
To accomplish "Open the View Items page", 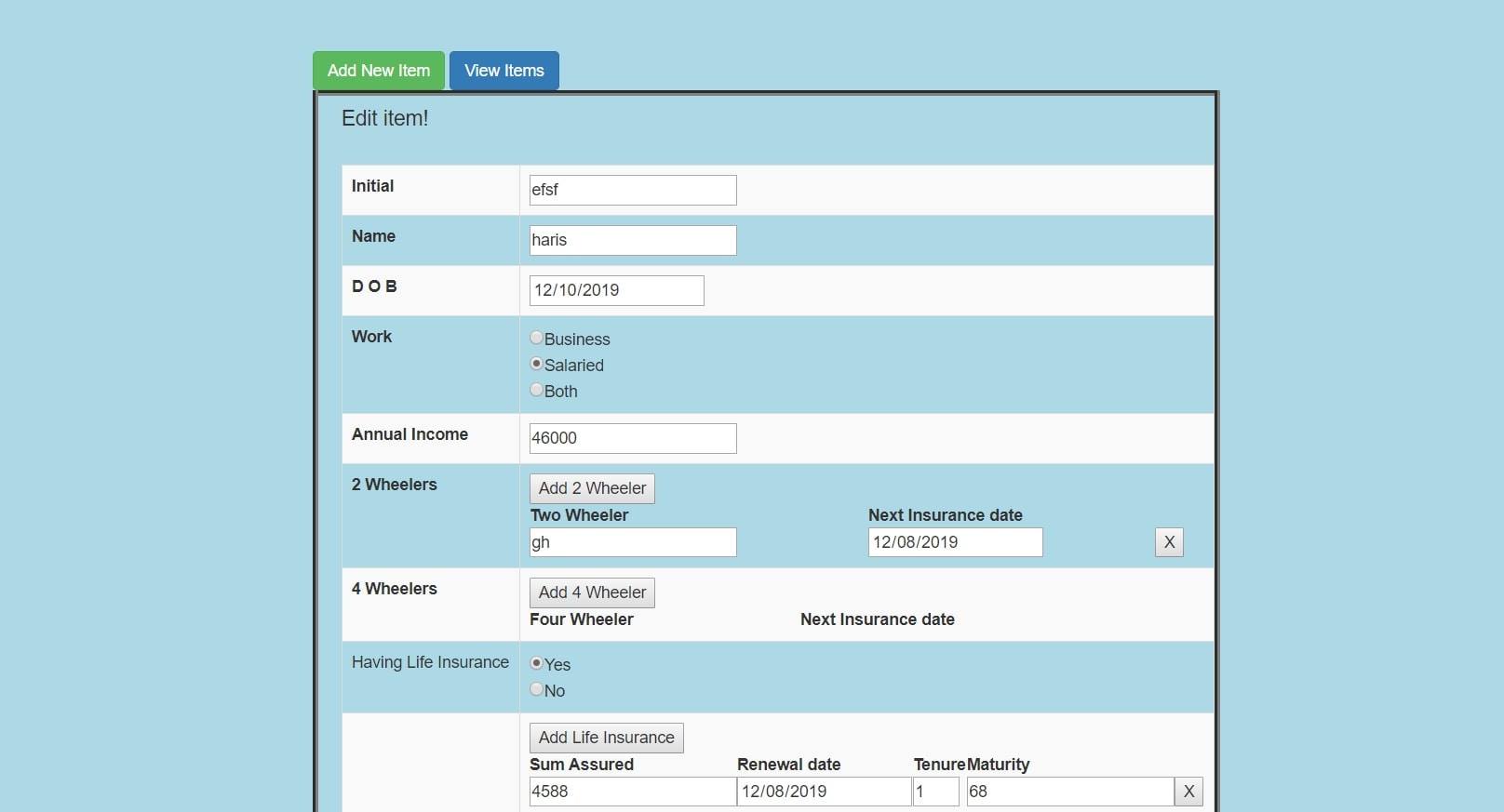I will 504,71.
